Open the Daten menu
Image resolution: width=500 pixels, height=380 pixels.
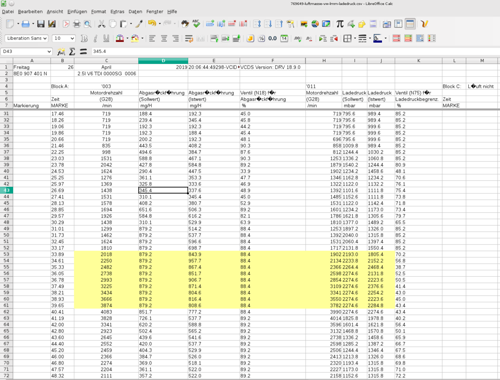coord(135,12)
